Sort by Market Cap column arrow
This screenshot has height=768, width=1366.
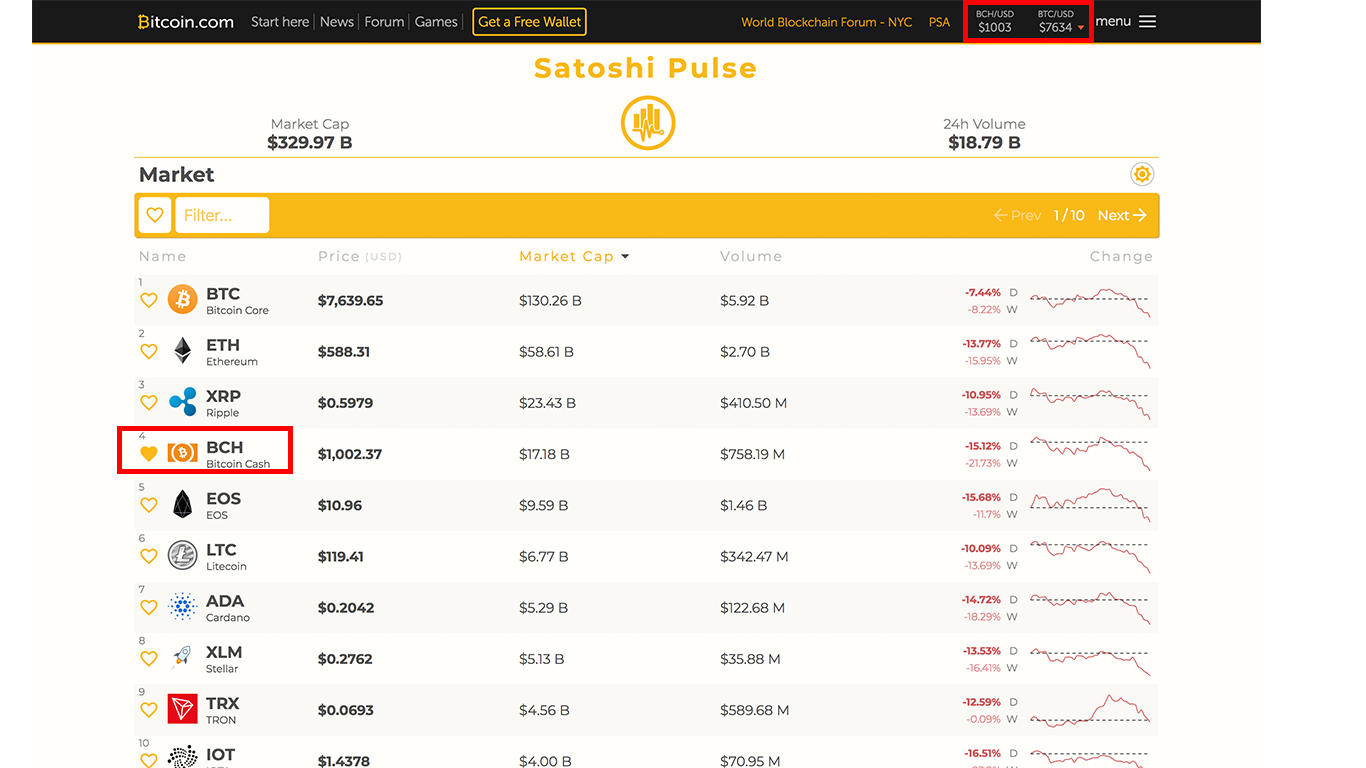point(625,257)
